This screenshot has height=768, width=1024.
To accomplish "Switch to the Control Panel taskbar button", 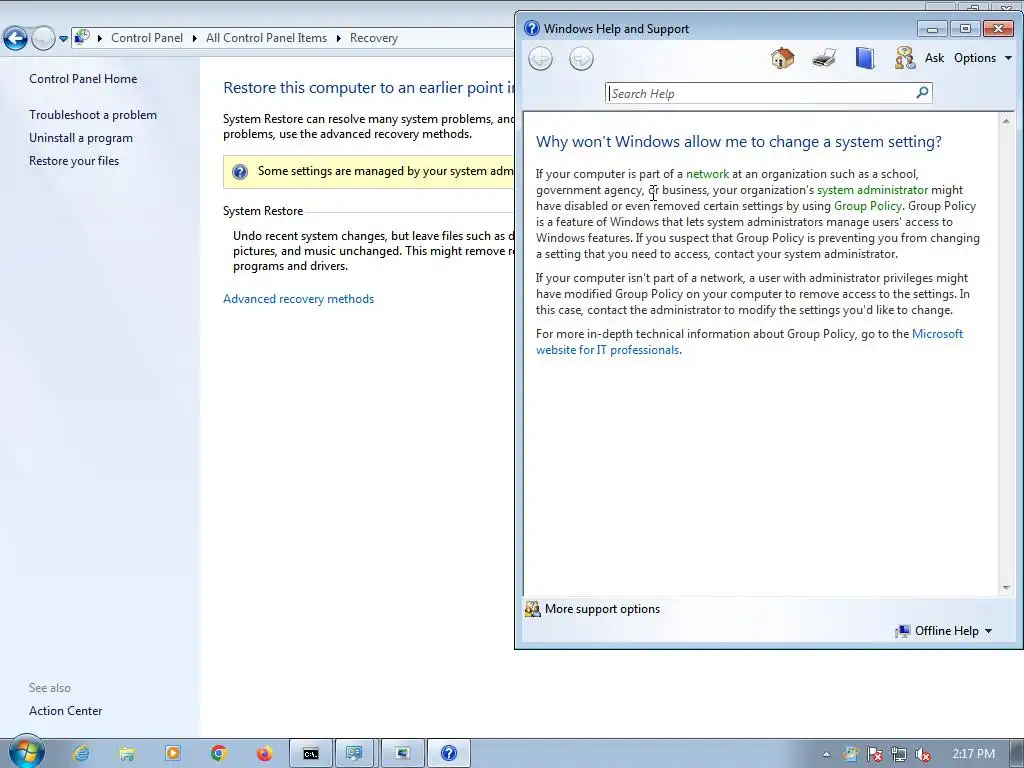I will click(357, 754).
